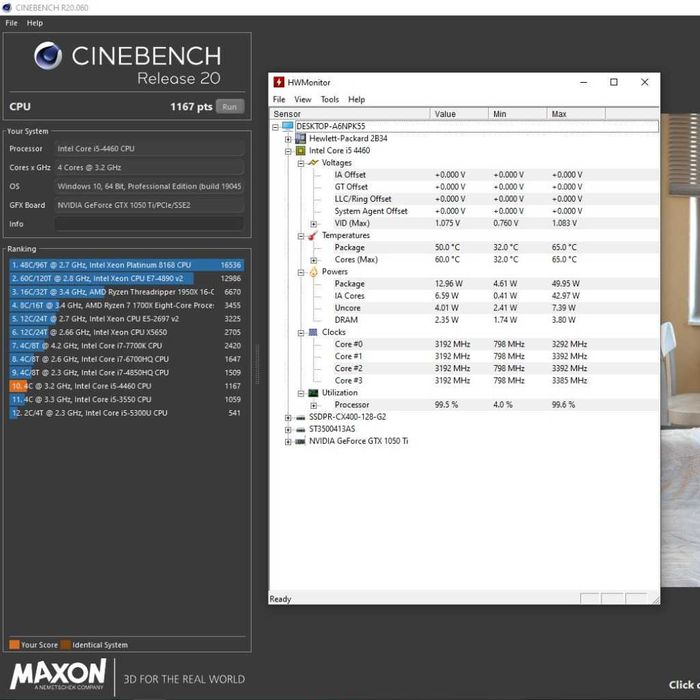Collapse the Powers section
This screenshot has width=700, height=700.
coord(301,272)
